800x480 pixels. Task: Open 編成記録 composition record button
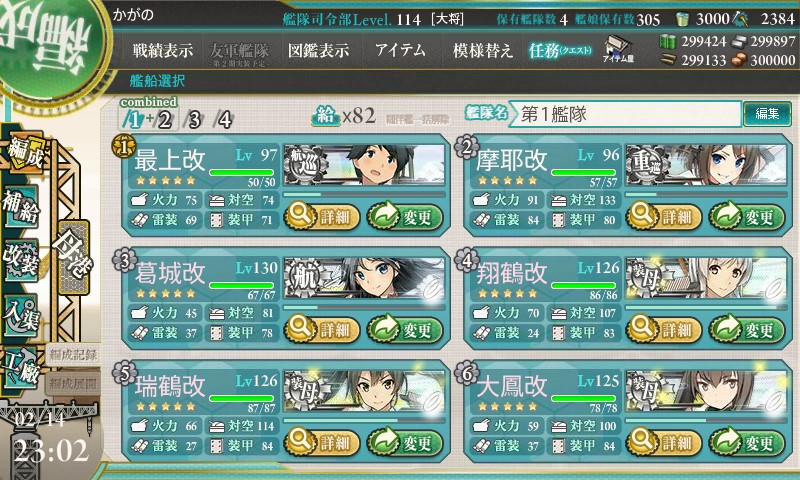(72, 355)
